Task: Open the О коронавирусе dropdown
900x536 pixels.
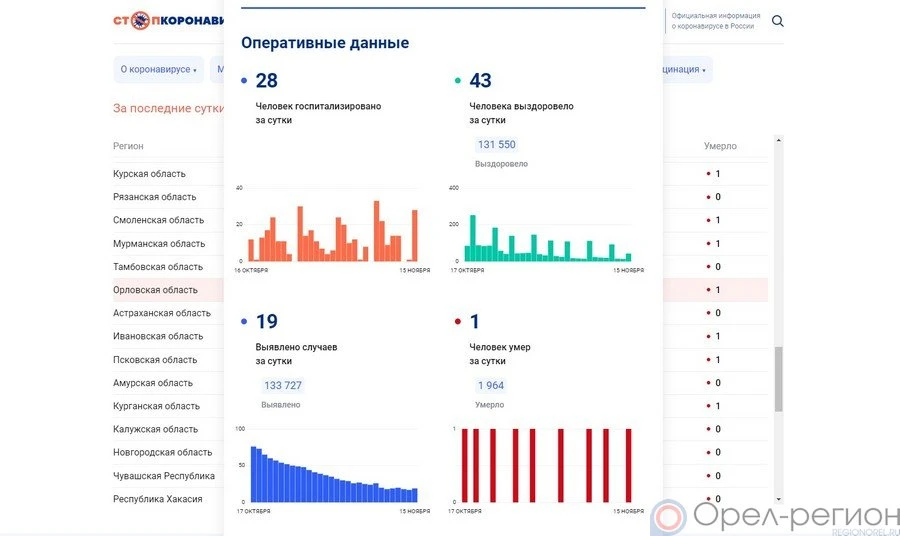Action: (159, 70)
